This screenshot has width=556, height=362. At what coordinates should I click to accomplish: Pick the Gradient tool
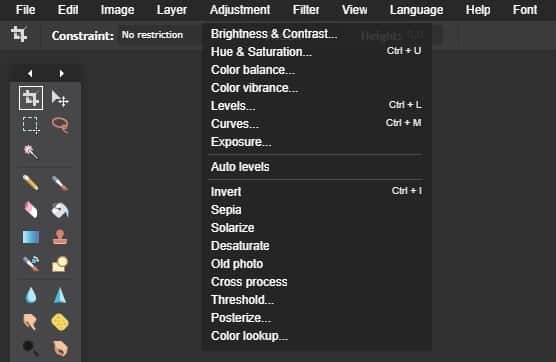(31, 237)
